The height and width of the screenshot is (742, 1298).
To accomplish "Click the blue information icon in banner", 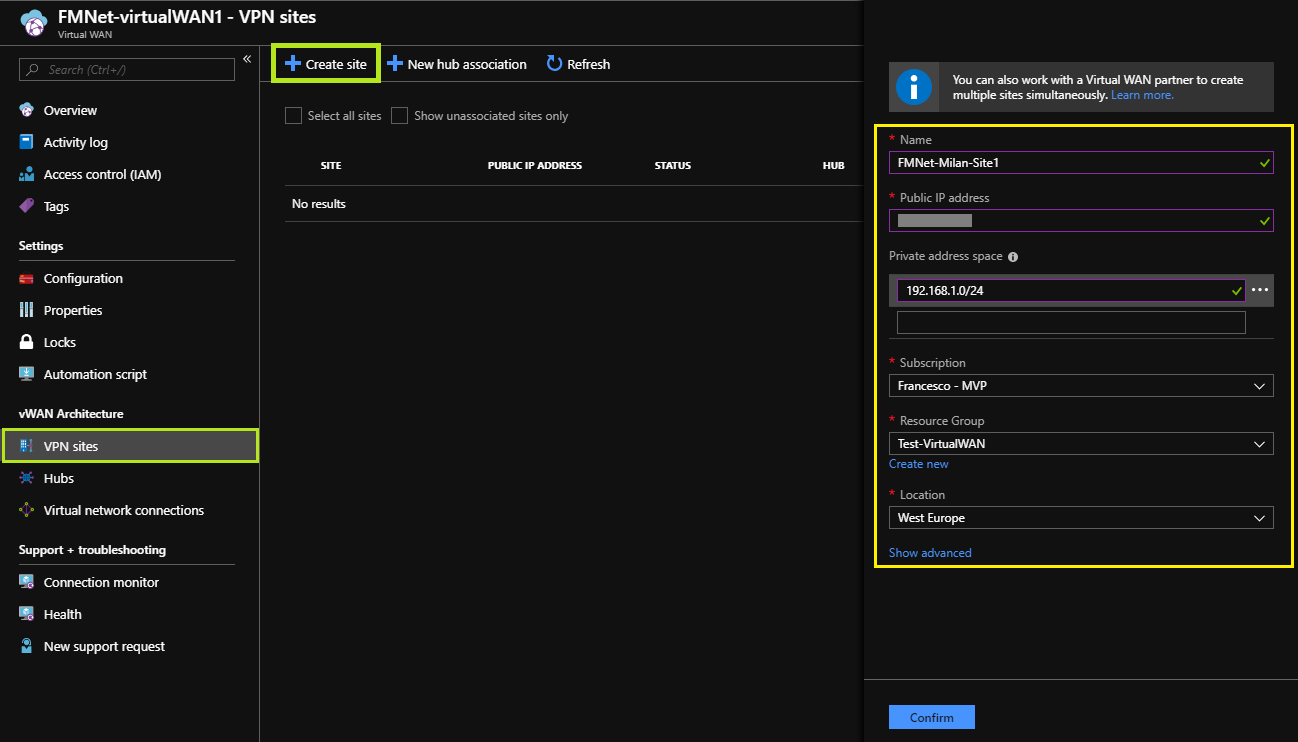I will [x=914, y=87].
